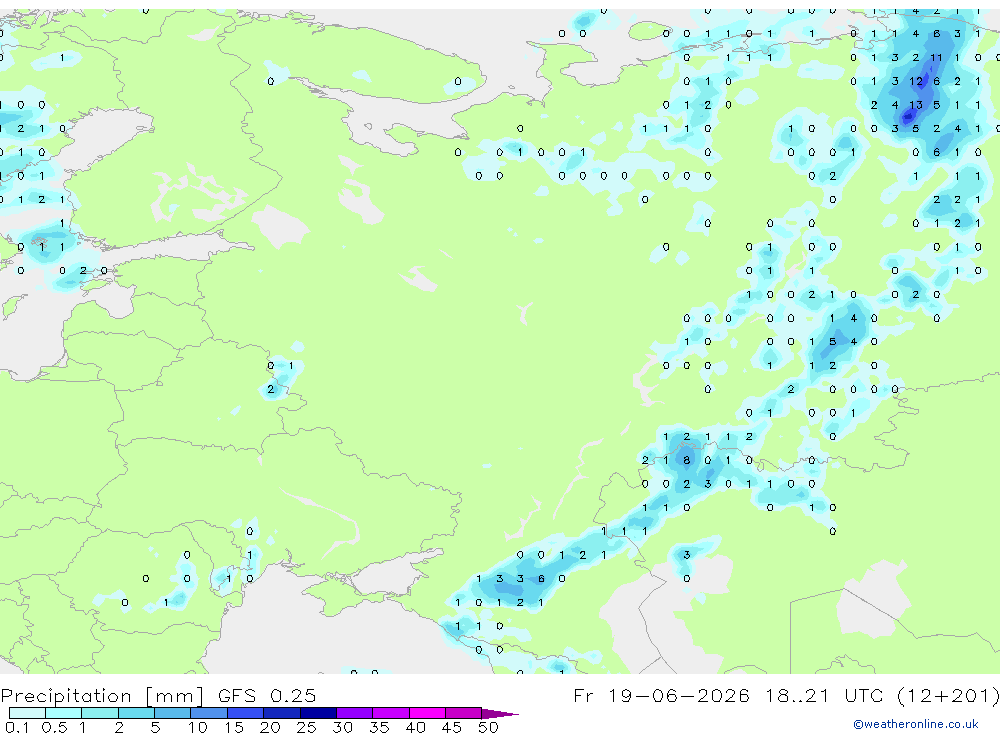The height and width of the screenshot is (733, 1000).
Task: Click the 5–10 mm legend color swatch
Action: click(172, 713)
